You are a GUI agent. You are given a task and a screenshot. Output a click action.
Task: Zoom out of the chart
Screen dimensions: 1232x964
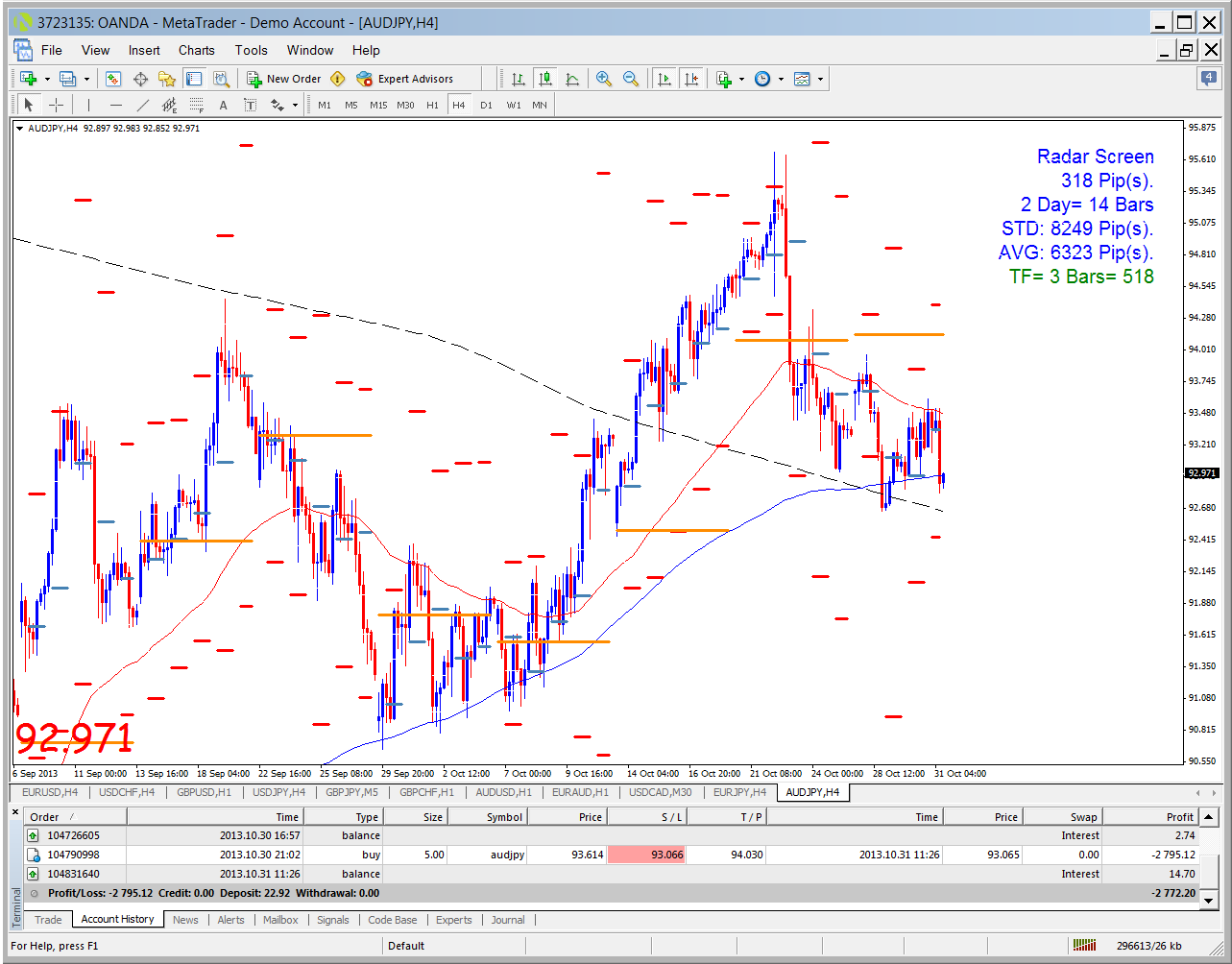tap(631, 79)
